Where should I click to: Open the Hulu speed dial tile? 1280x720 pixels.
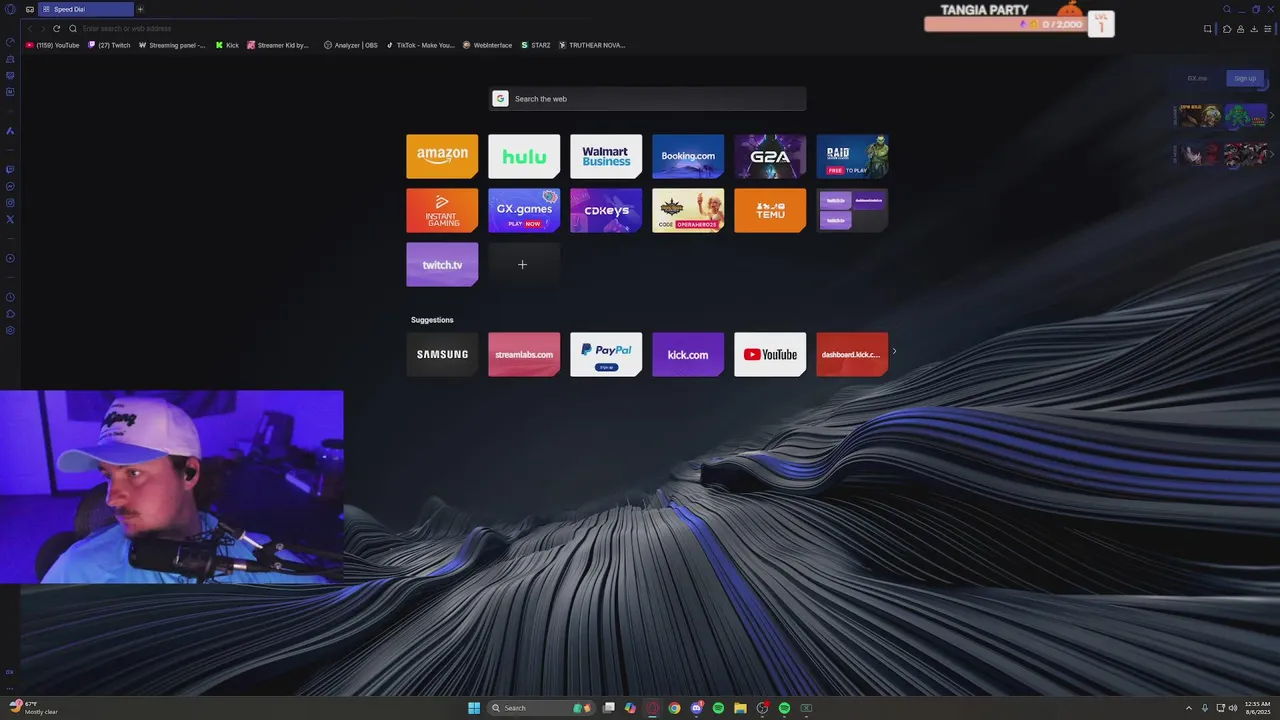(x=524, y=156)
